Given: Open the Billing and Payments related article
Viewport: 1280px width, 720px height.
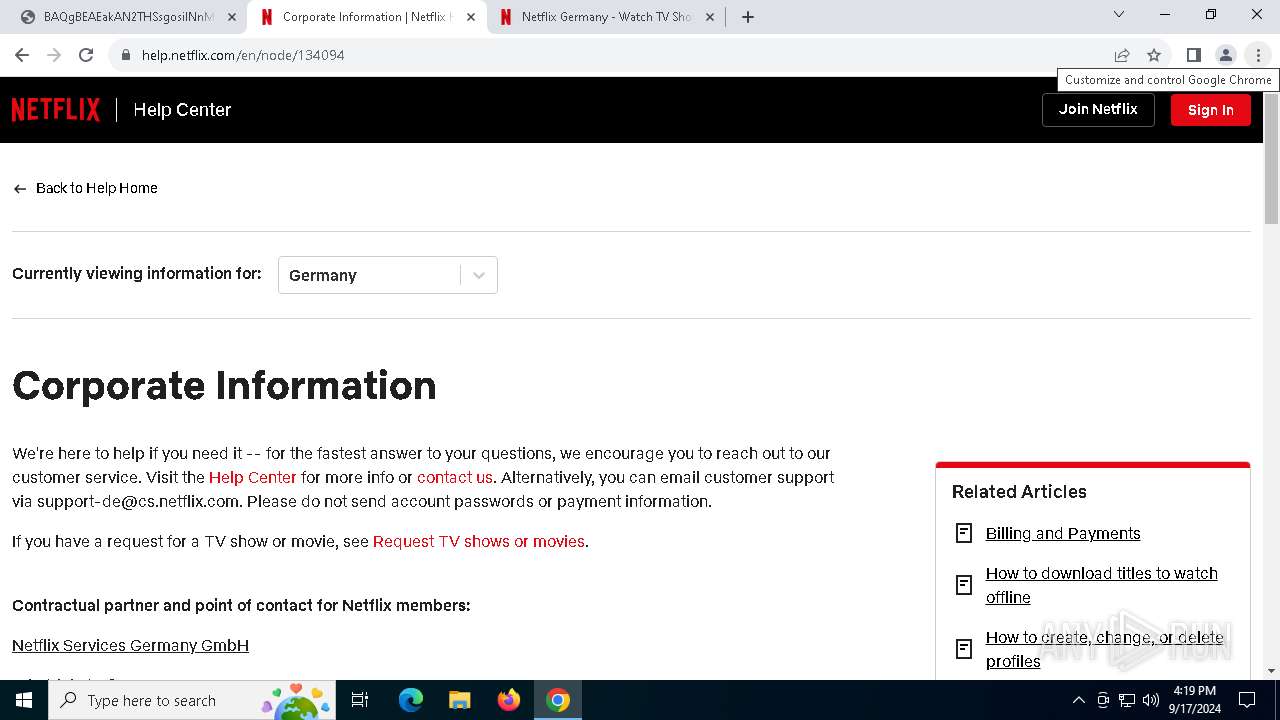Looking at the screenshot, I should (1063, 533).
